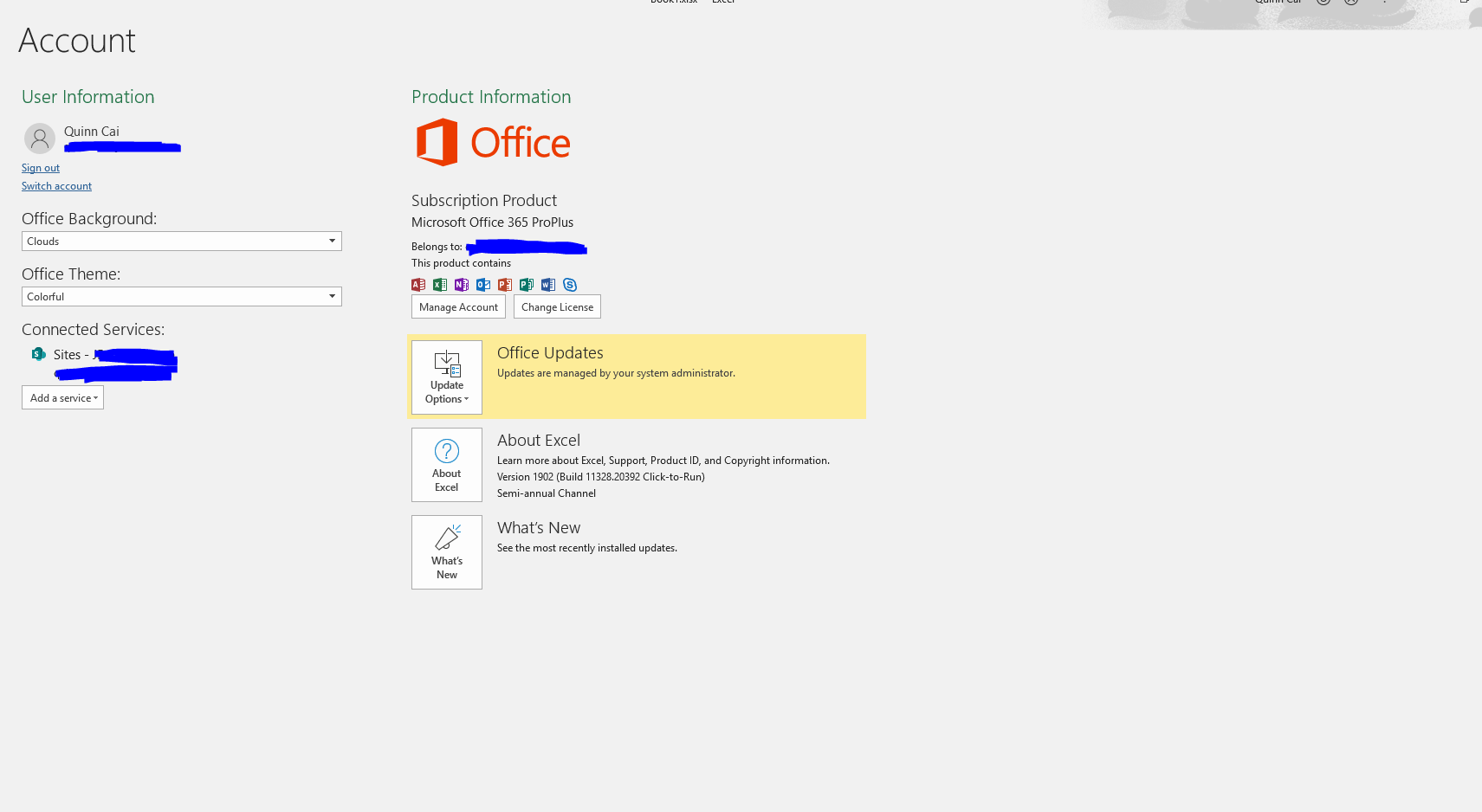Click the Connected Services label
Image resolution: width=1482 pixels, height=812 pixels.
coord(93,330)
